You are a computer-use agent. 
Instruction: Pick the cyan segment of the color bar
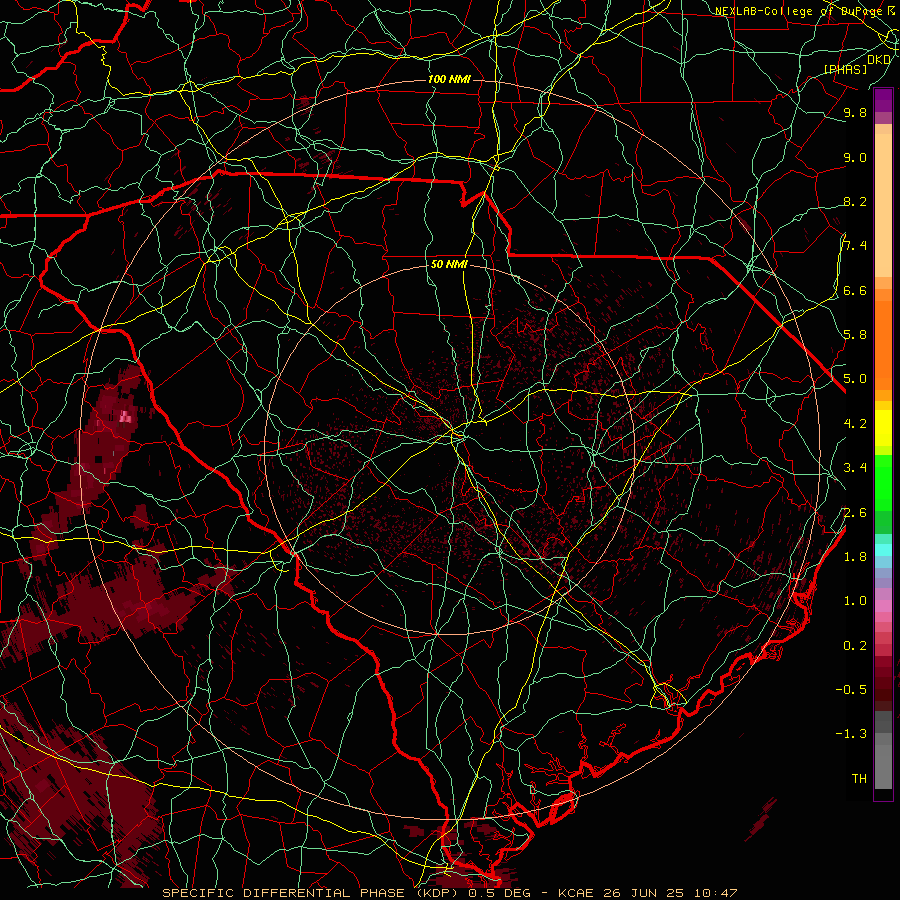pos(883,549)
